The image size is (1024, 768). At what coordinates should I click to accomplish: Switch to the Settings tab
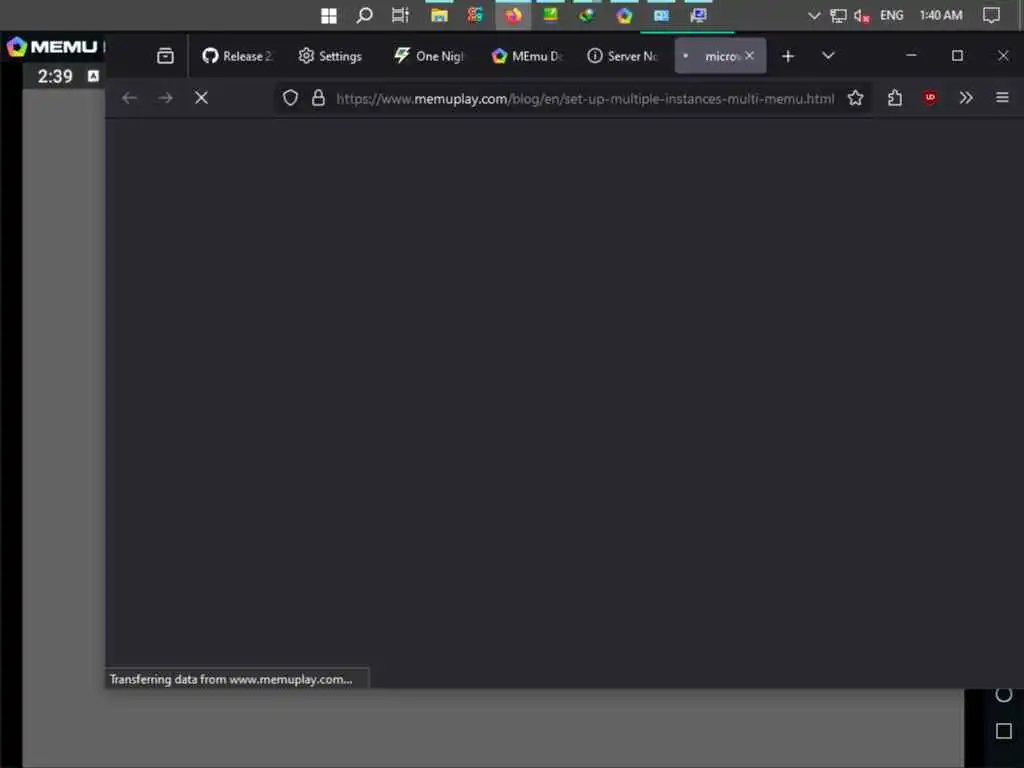330,56
